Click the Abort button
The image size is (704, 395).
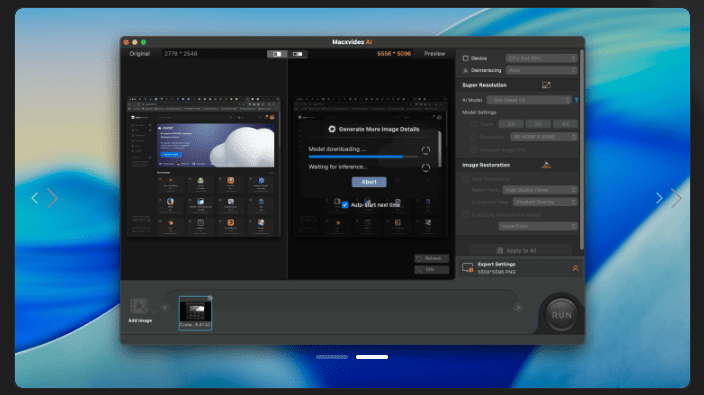pos(369,182)
